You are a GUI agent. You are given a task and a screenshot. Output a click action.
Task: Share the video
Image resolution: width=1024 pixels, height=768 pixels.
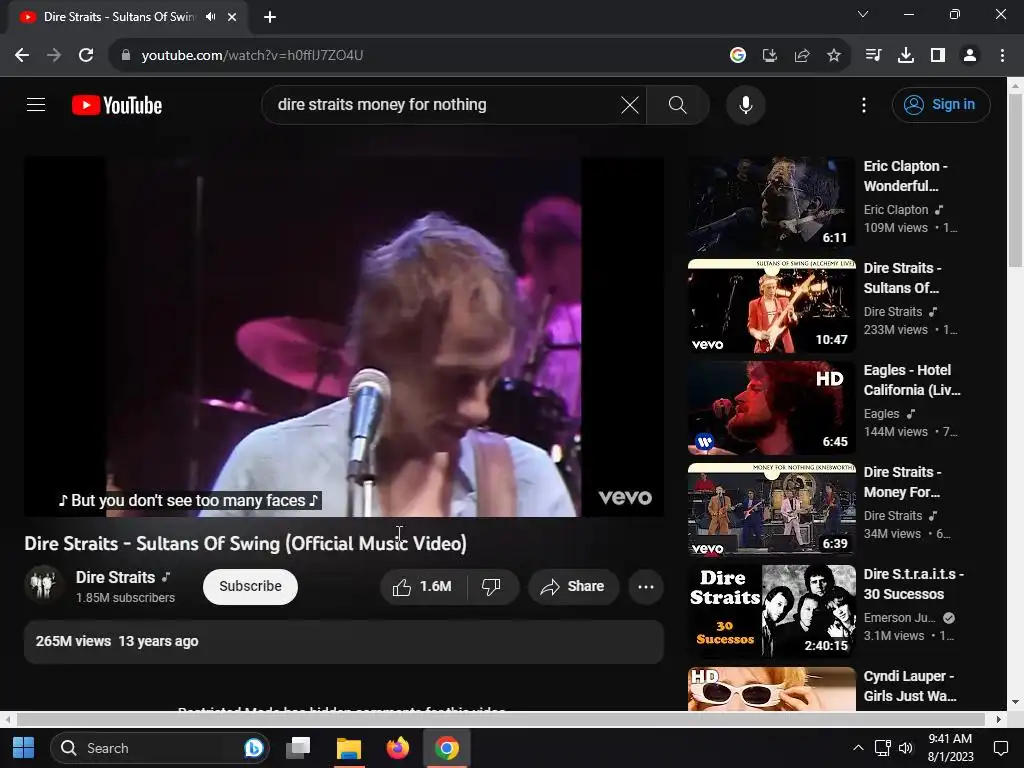click(573, 586)
